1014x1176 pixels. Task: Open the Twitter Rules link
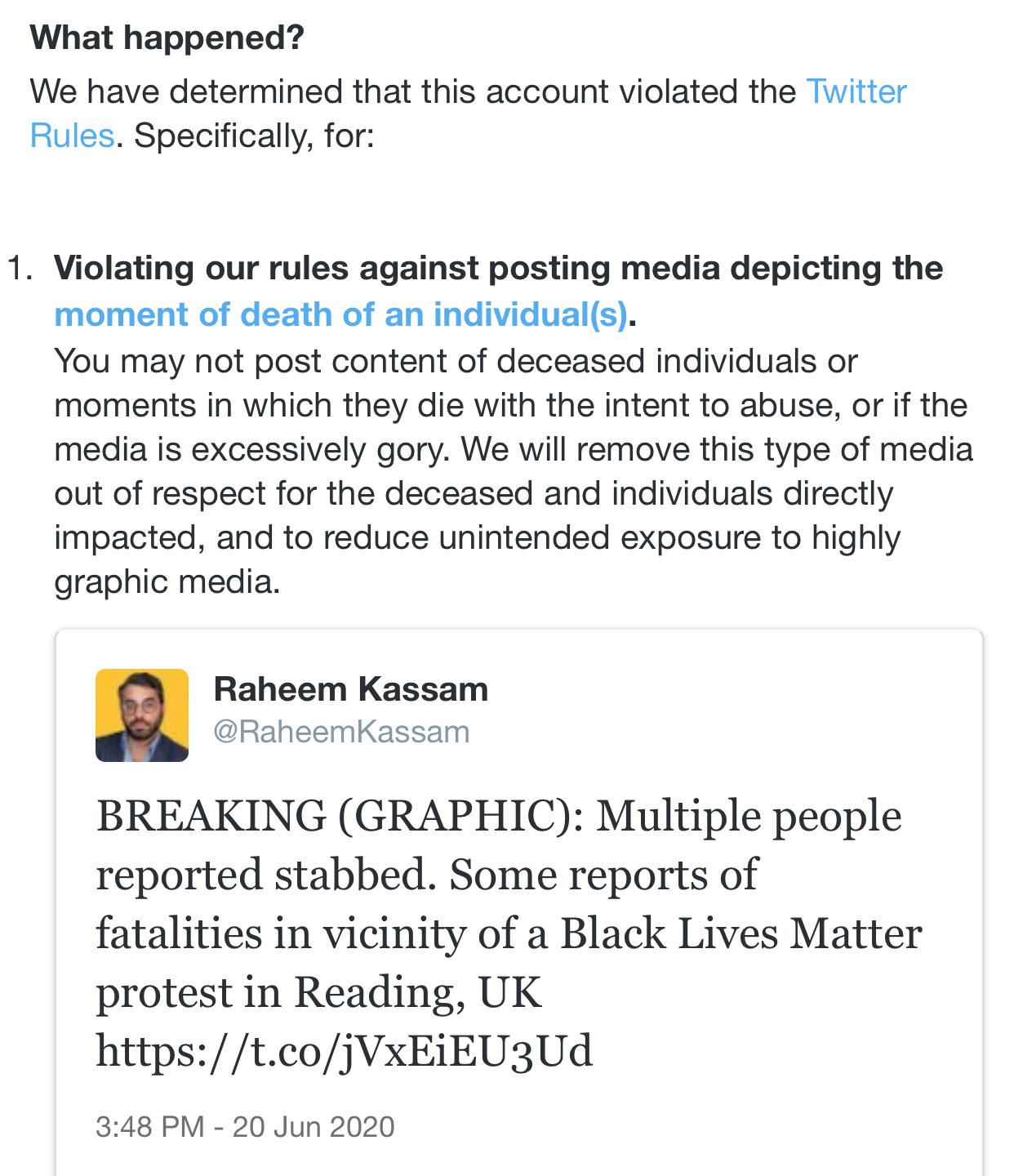click(x=856, y=91)
